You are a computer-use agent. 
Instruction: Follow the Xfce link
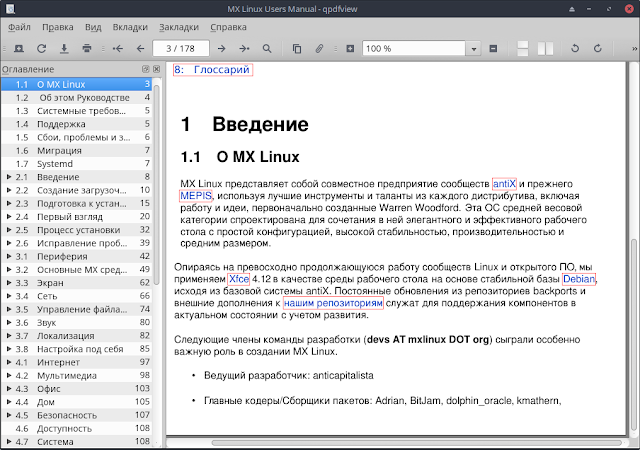tap(238, 279)
